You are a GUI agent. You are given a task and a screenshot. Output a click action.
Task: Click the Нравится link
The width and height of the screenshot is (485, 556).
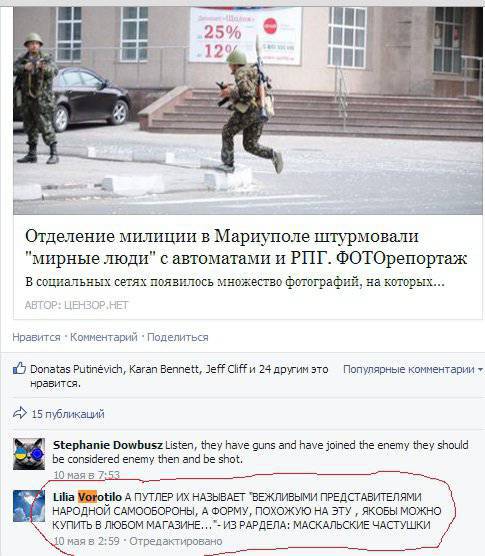click(37, 337)
